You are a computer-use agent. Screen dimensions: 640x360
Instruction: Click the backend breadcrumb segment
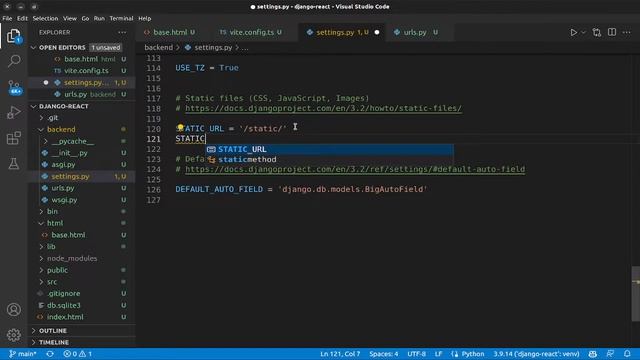(158, 47)
